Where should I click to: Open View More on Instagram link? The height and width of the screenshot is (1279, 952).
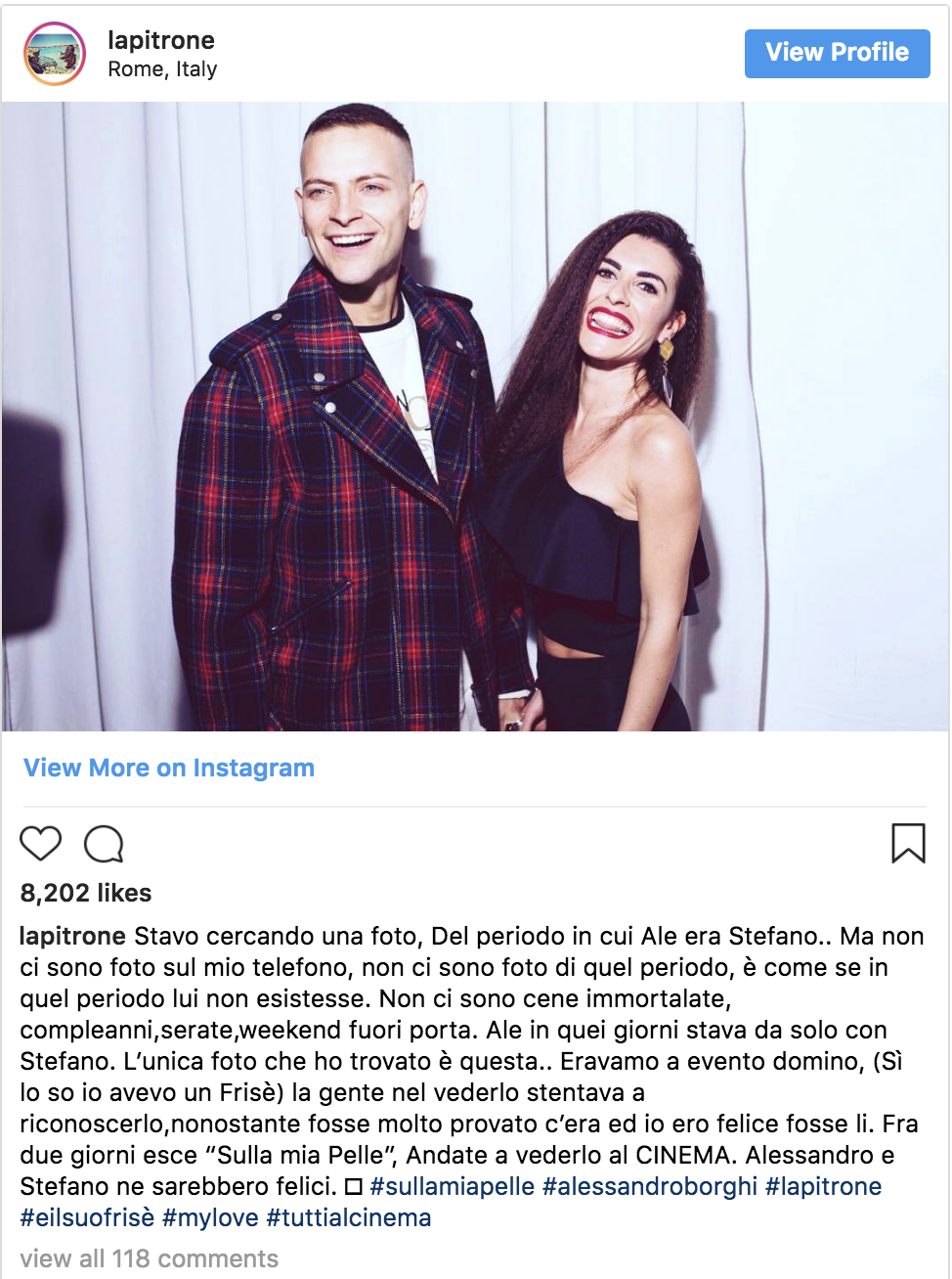pos(169,769)
